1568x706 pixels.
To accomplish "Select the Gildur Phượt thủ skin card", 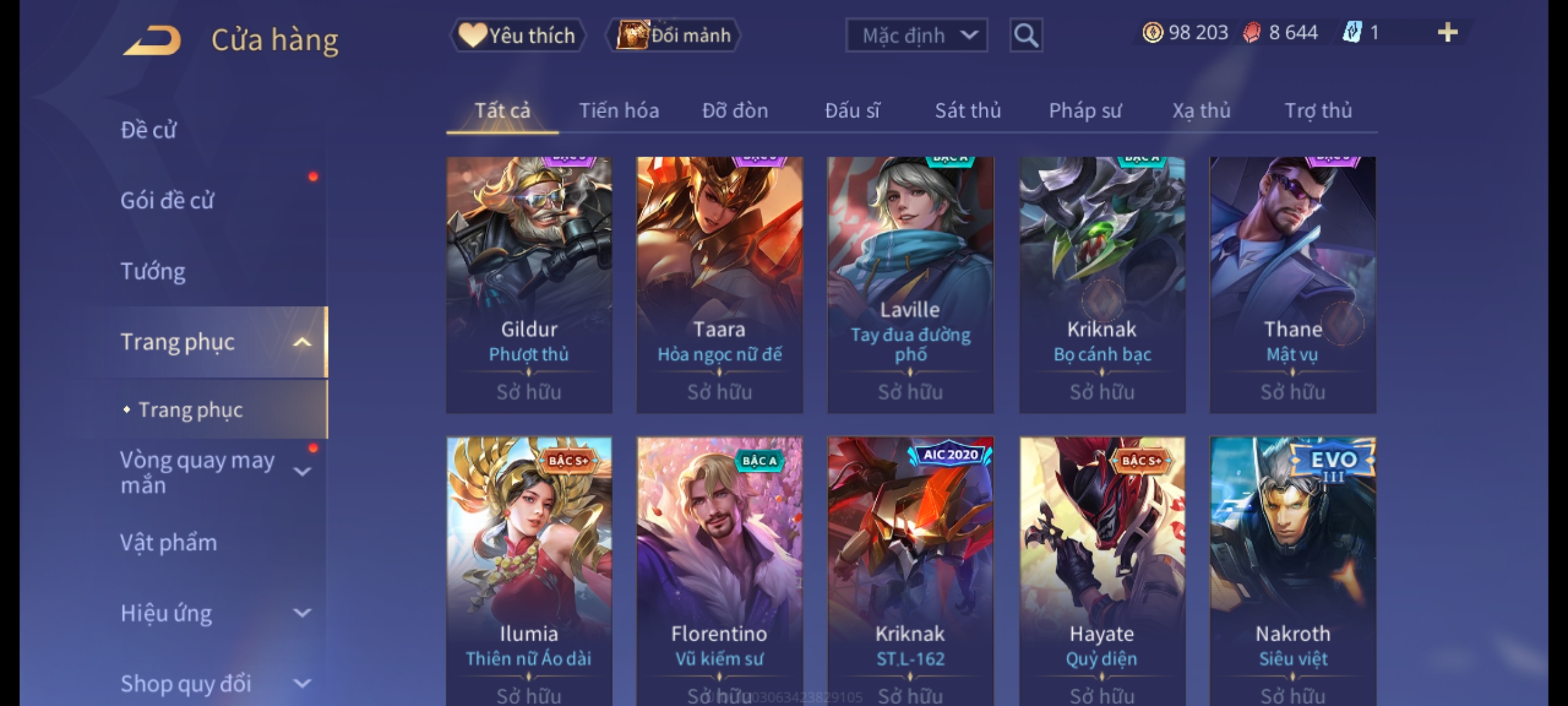I will pos(529,285).
